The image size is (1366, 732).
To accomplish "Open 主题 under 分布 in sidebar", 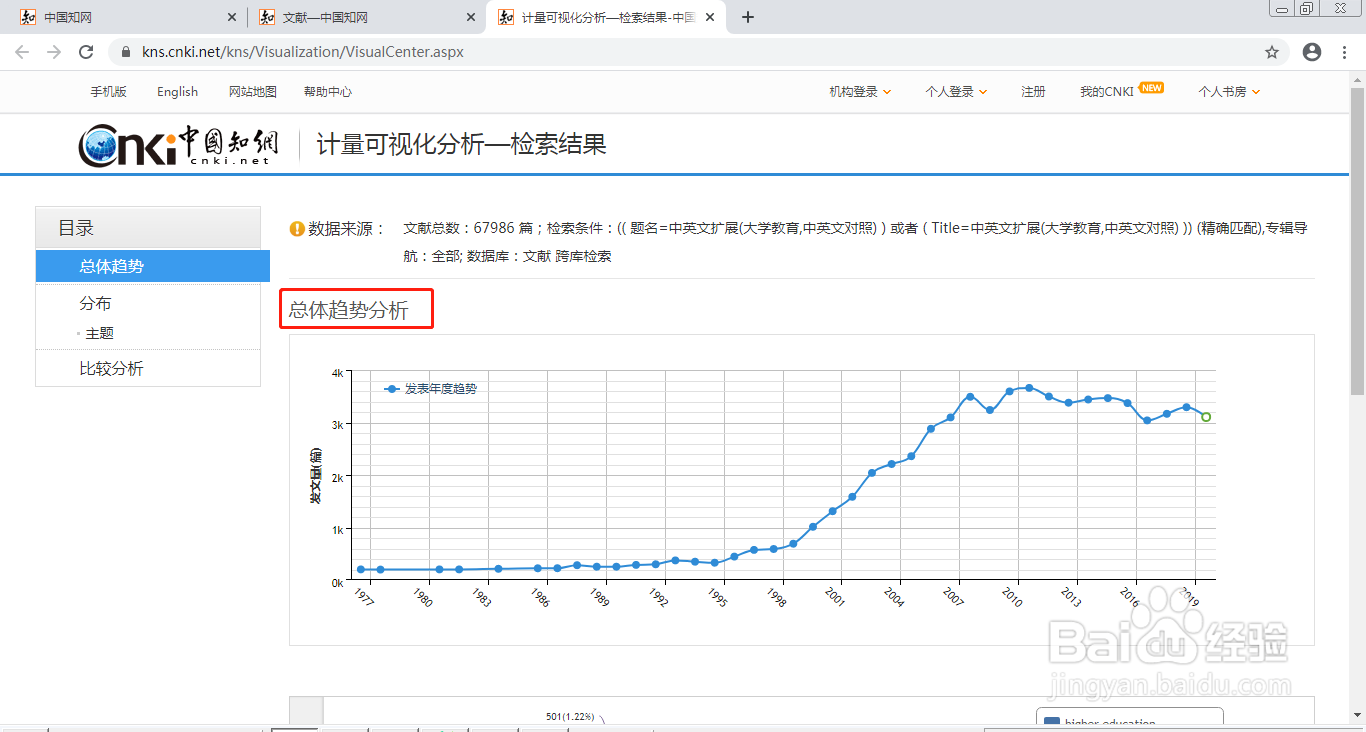I will (100, 333).
